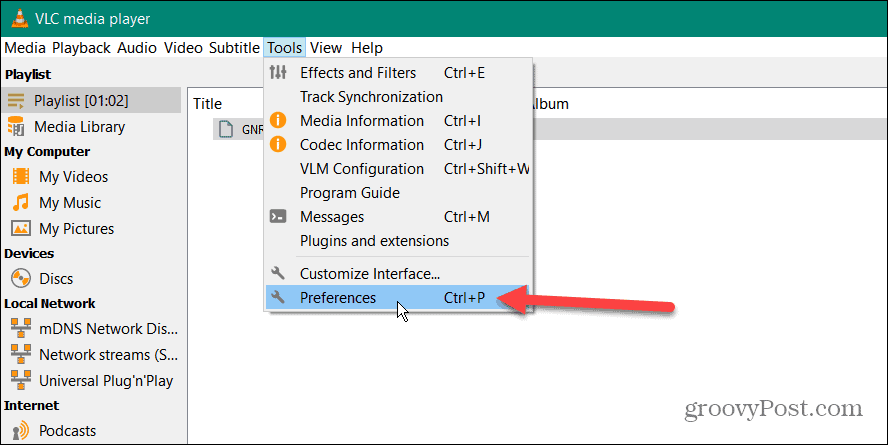Choose Effects and Filters from Tools menu
The image size is (888, 445).
399,72
